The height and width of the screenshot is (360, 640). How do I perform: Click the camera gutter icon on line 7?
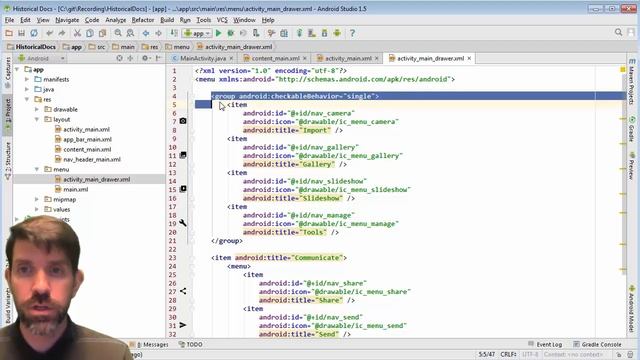coord(183,121)
